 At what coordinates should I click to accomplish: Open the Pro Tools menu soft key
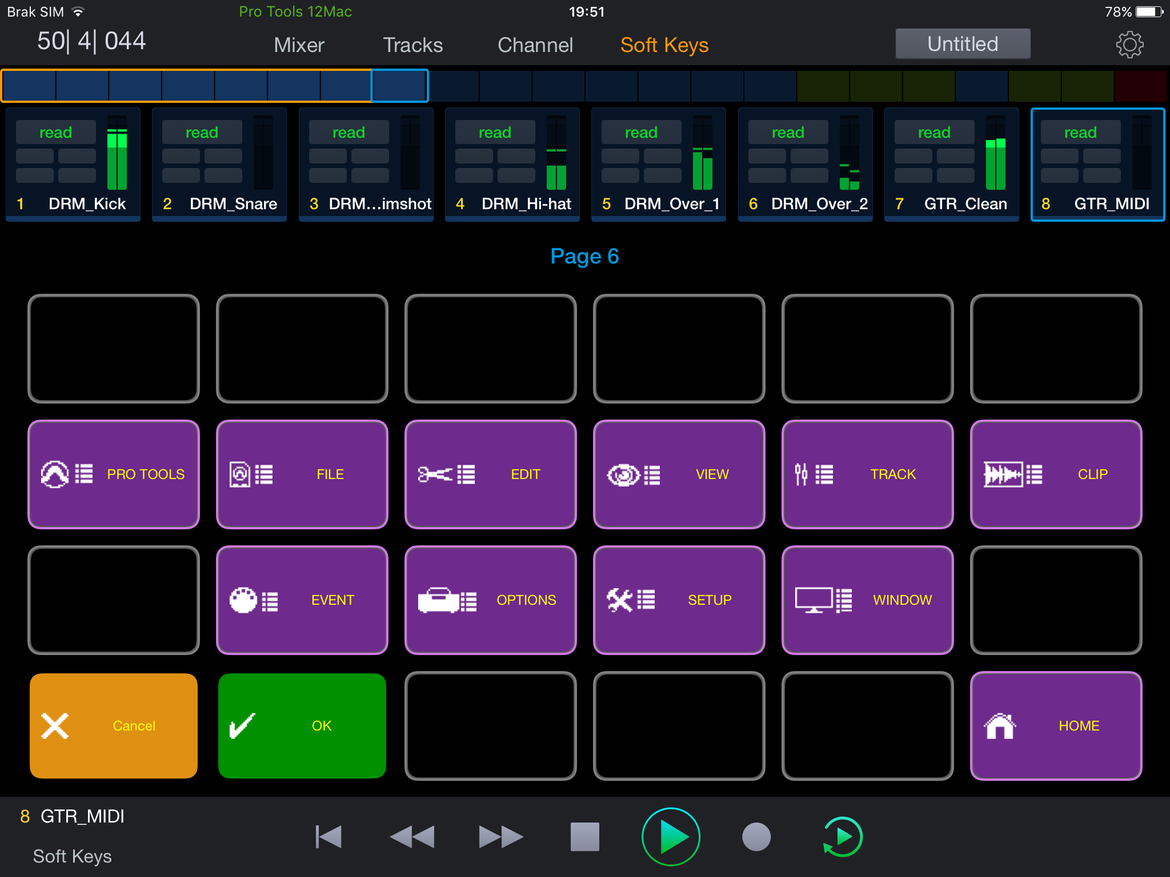click(113, 474)
